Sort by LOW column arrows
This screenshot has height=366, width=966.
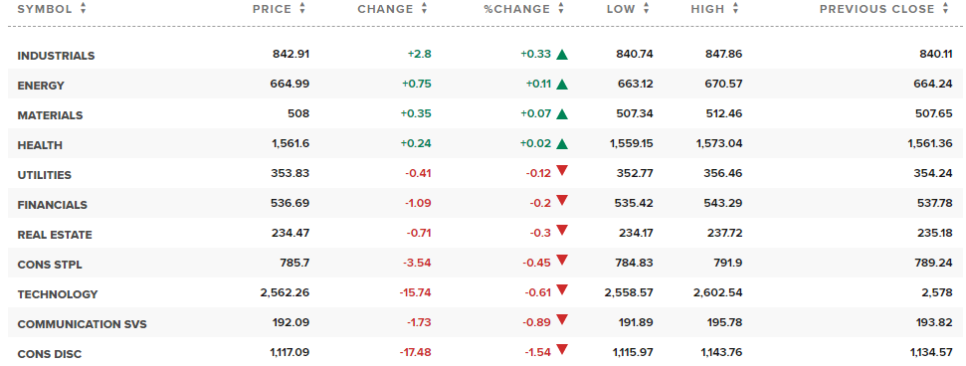646,9
